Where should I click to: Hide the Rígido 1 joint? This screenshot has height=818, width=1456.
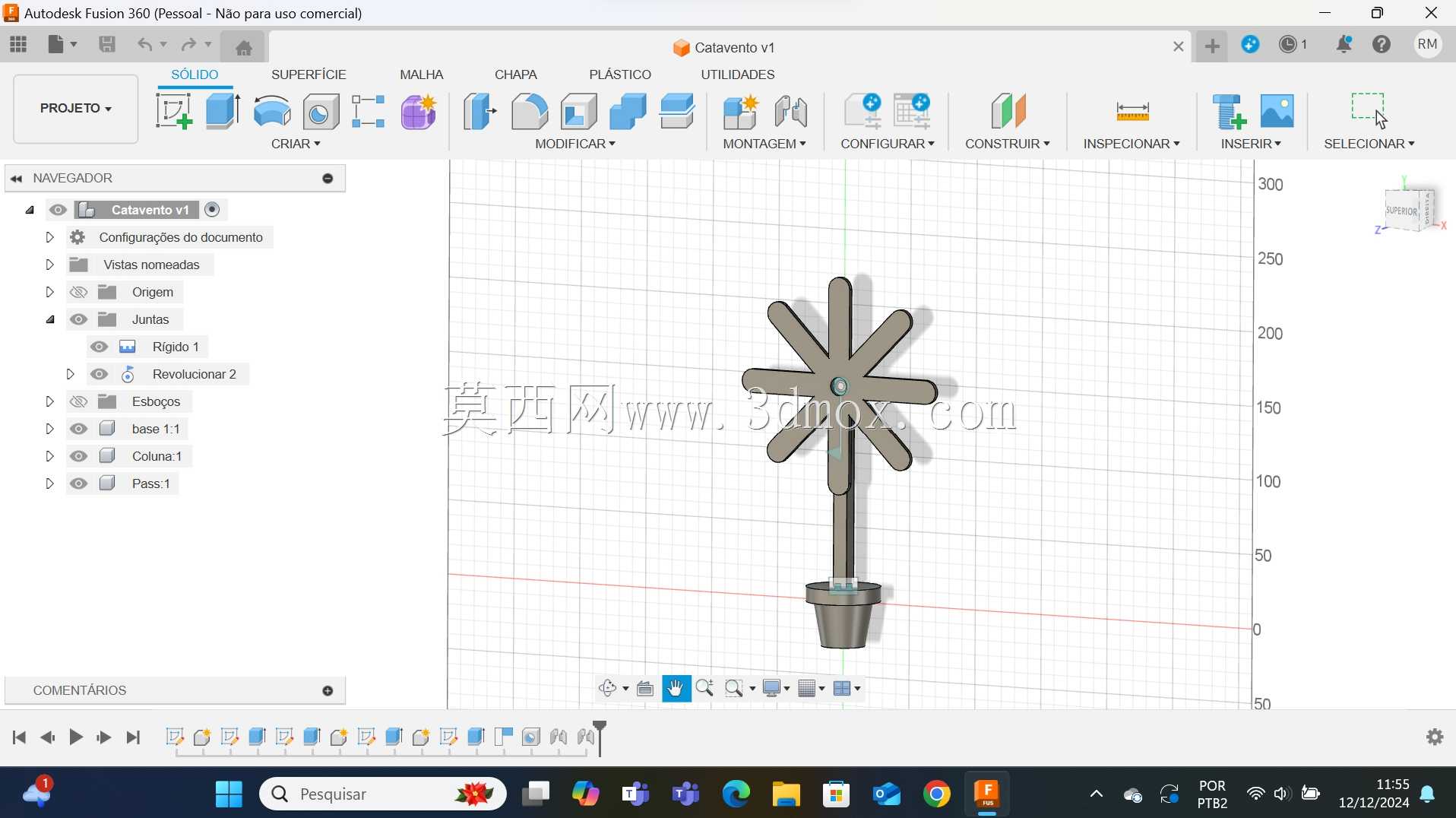coord(99,347)
